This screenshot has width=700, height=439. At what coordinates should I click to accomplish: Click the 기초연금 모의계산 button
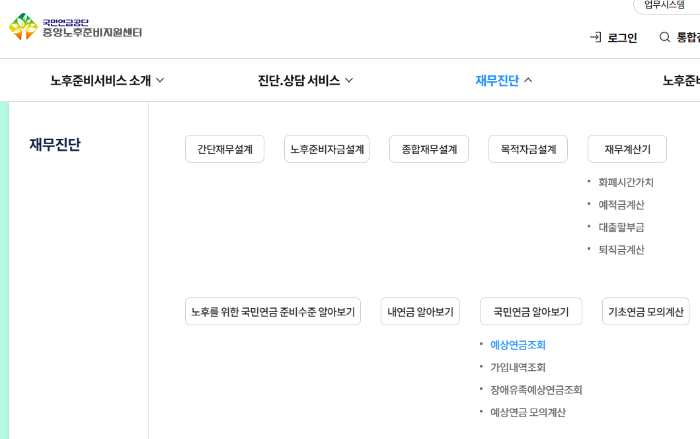646,311
